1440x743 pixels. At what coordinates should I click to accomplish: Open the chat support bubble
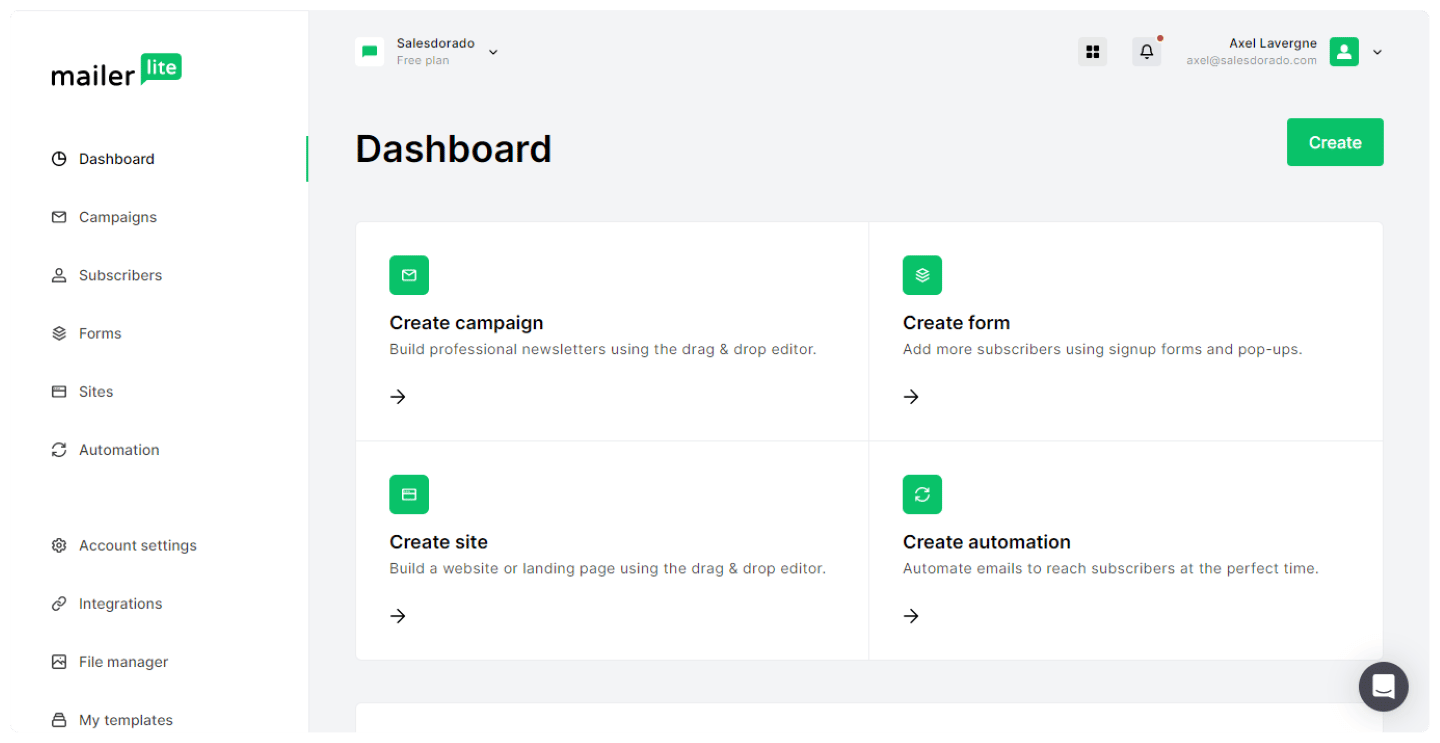pos(1384,687)
